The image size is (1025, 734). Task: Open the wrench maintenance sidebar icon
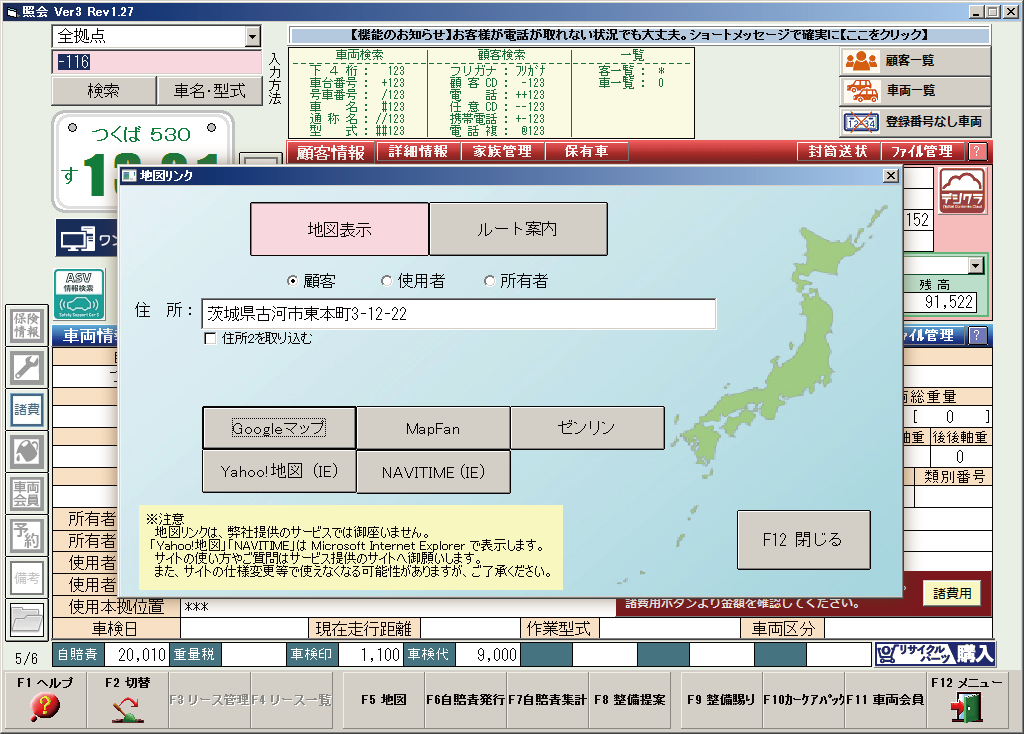(x=27, y=367)
